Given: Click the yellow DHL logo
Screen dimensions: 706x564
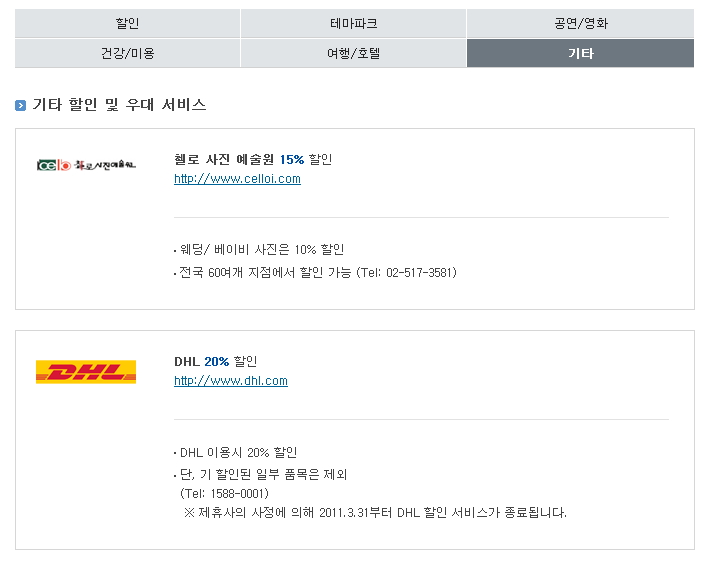Looking at the screenshot, I should (x=85, y=372).
